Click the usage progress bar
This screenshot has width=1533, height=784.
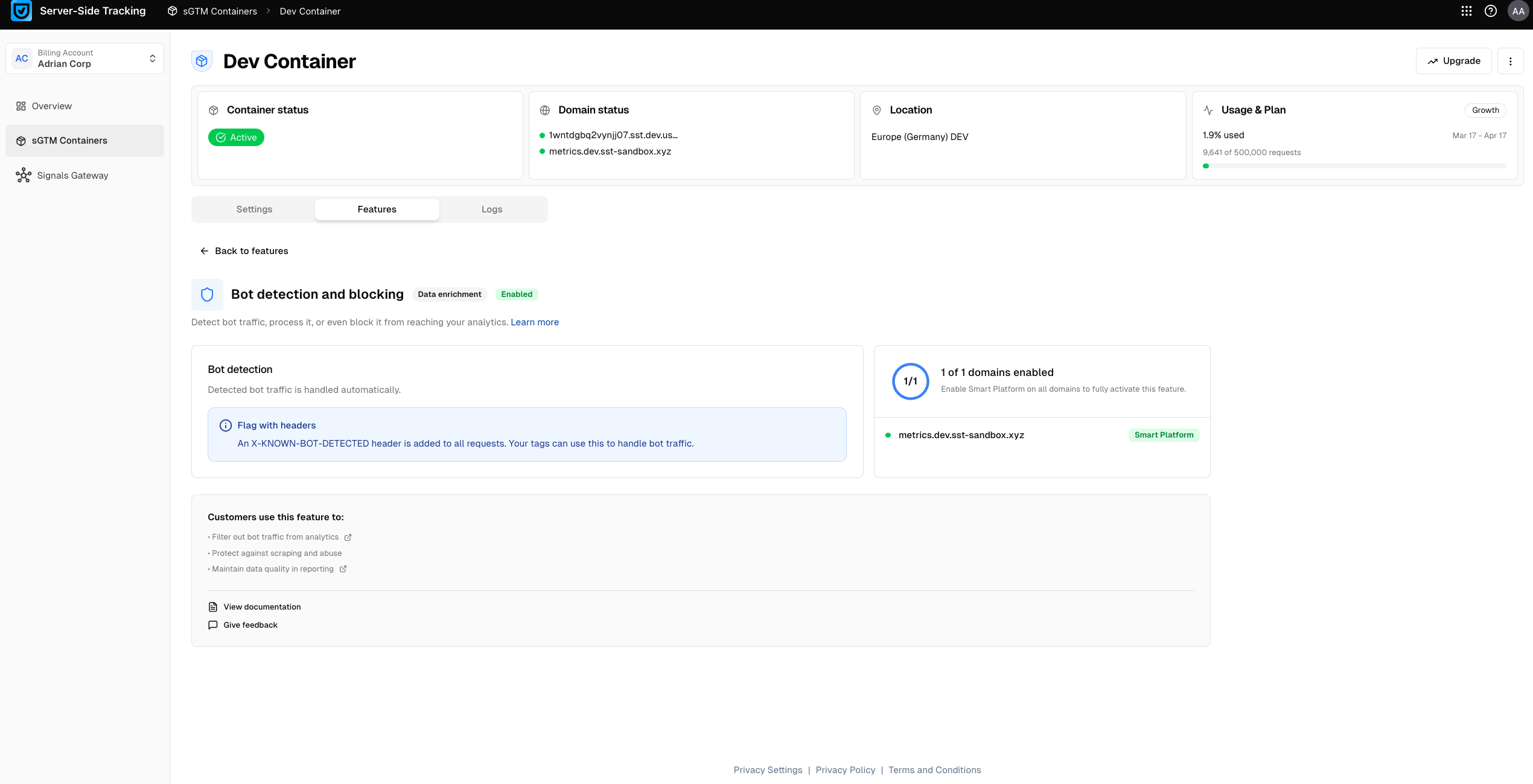(x=1354, y=166)
